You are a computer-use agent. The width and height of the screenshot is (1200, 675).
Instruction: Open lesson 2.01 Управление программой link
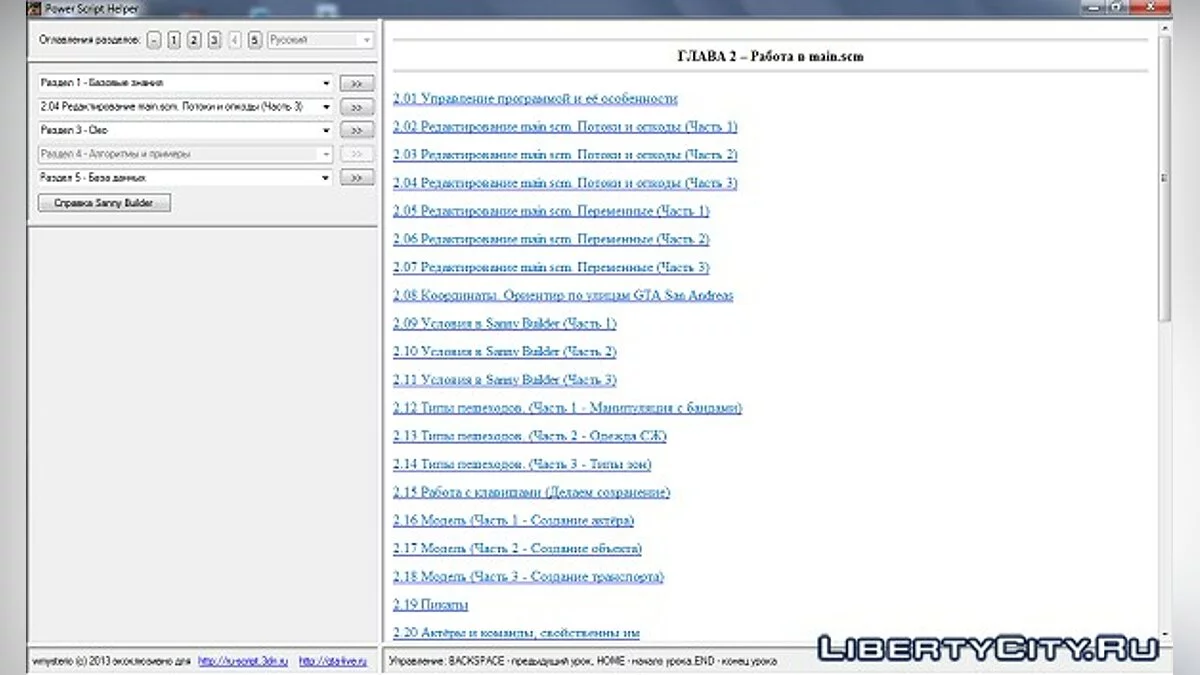(536, 99)
